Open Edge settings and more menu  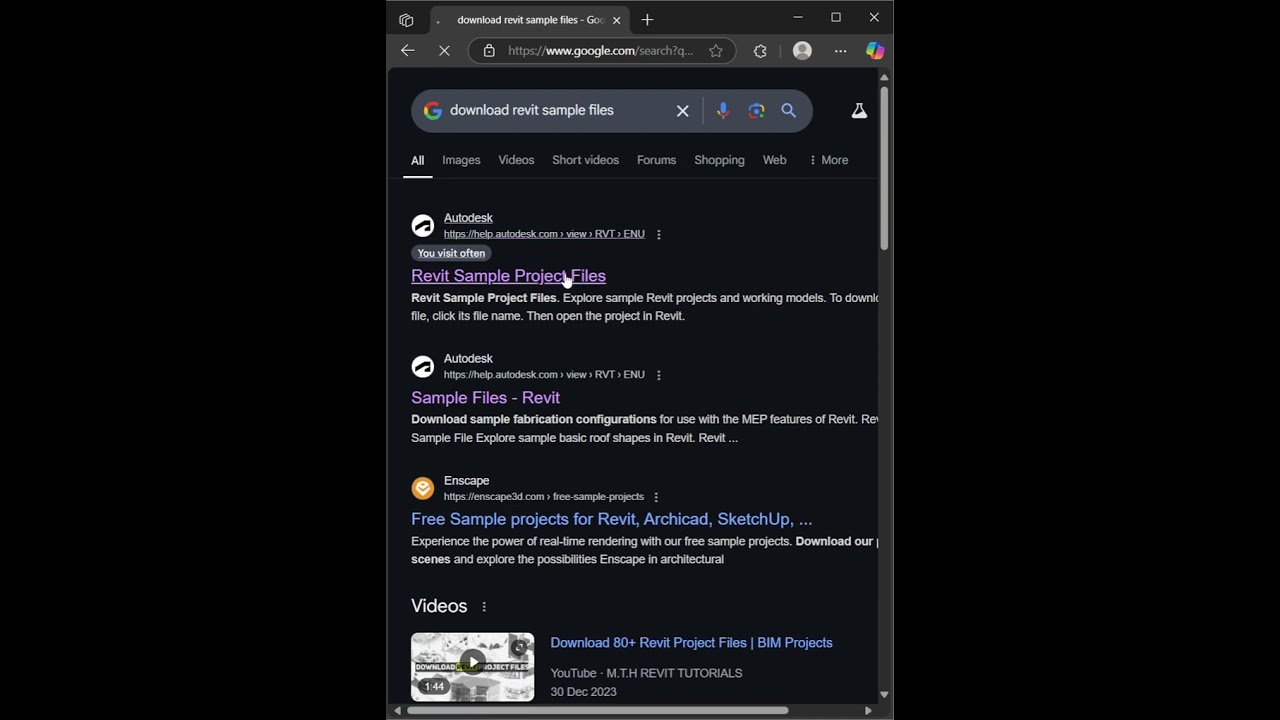(840, 51)
